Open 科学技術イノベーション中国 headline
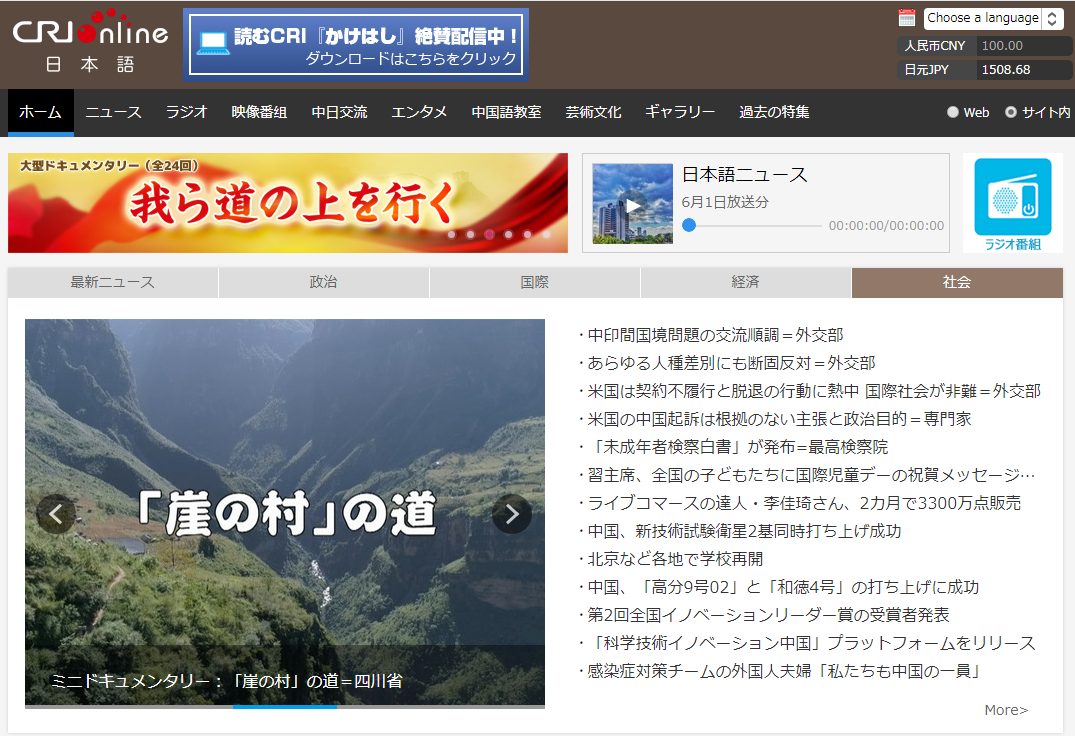This screenshot has height=736, width=1075. click(x=811, y=643)
